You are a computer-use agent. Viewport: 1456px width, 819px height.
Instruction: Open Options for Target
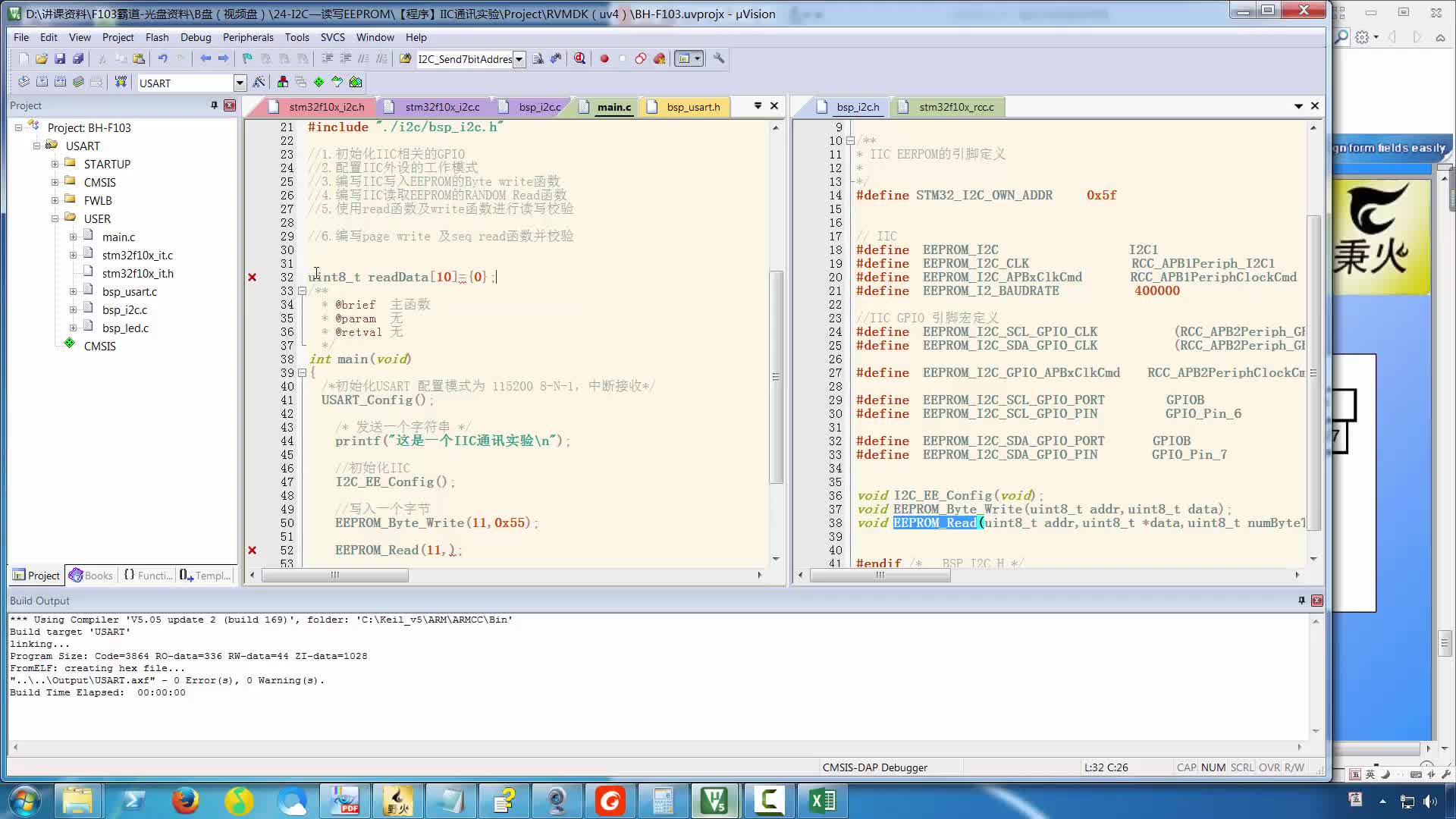[259, 82]
